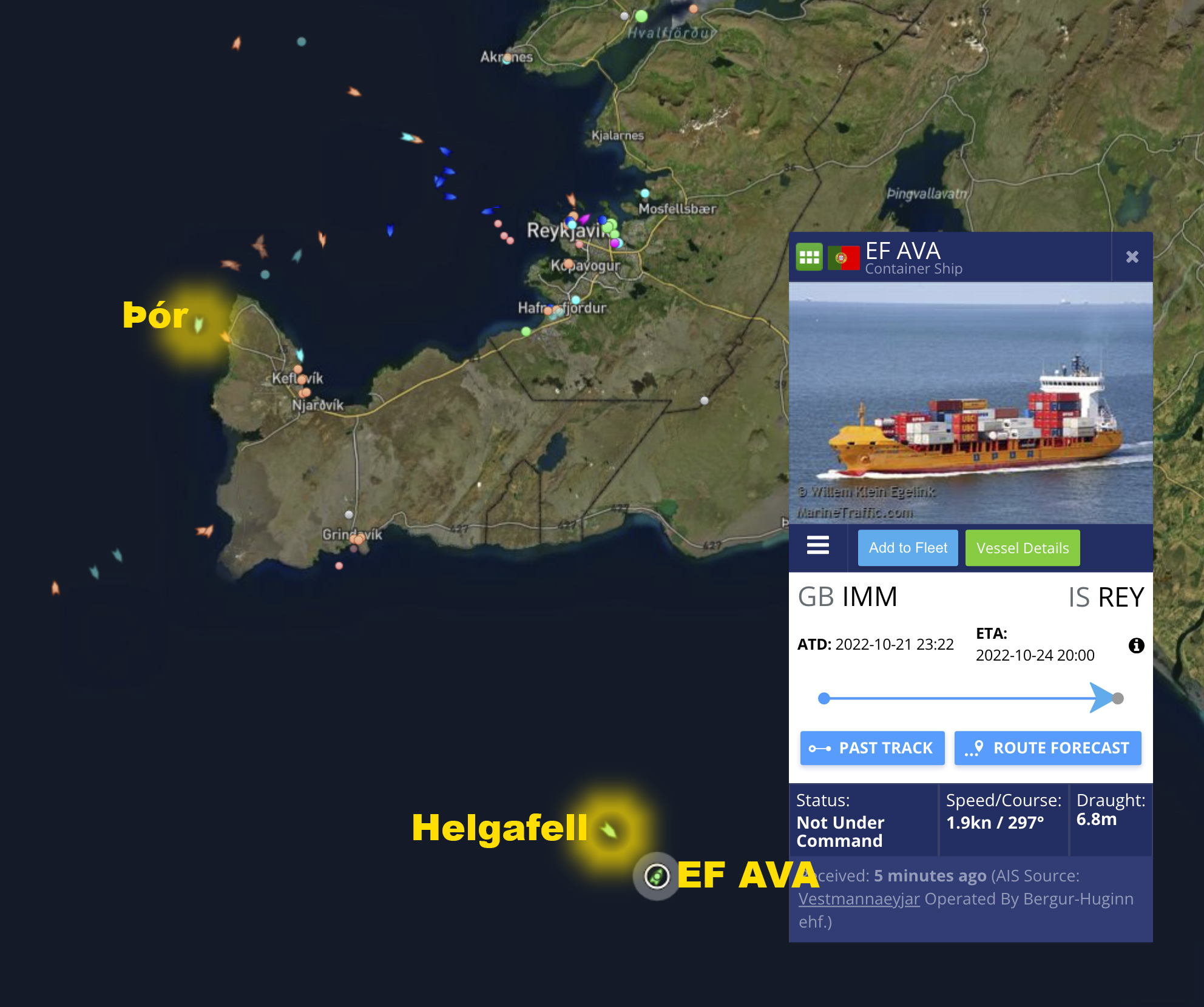Click the large green marker near Hvalfjörður

(x=641, y=16)
